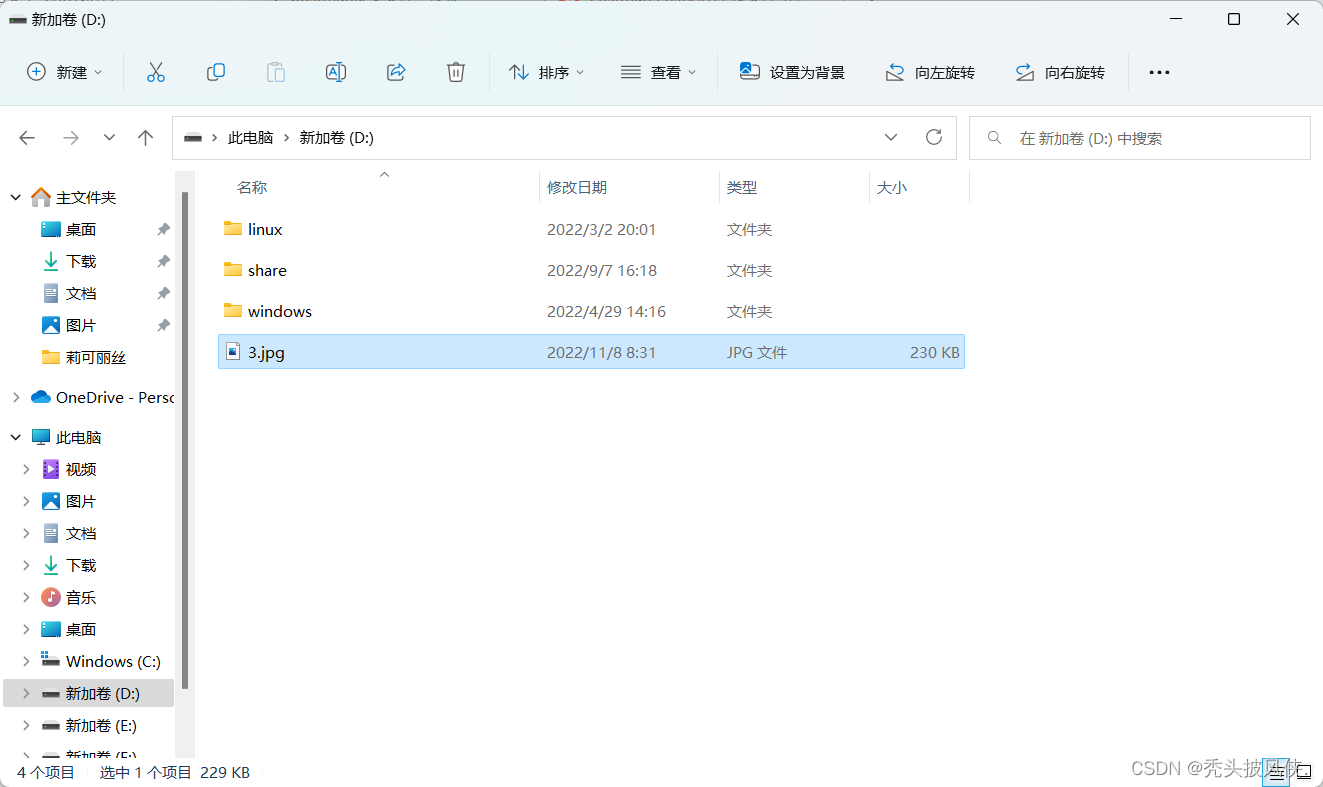Expand the 音乐 tree node

(x=26, y=597)
